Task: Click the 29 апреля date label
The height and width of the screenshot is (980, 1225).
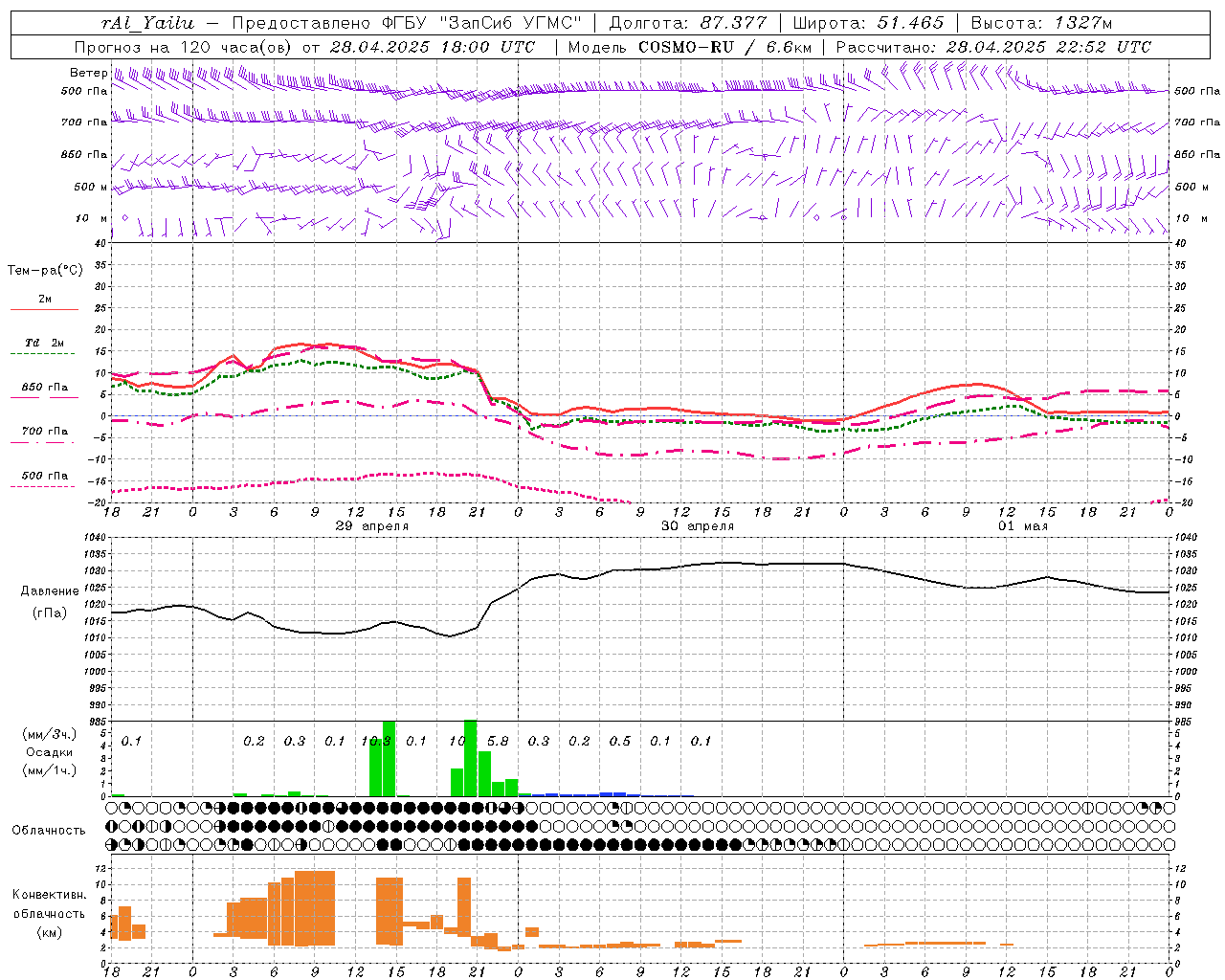Action: [372, 526]
